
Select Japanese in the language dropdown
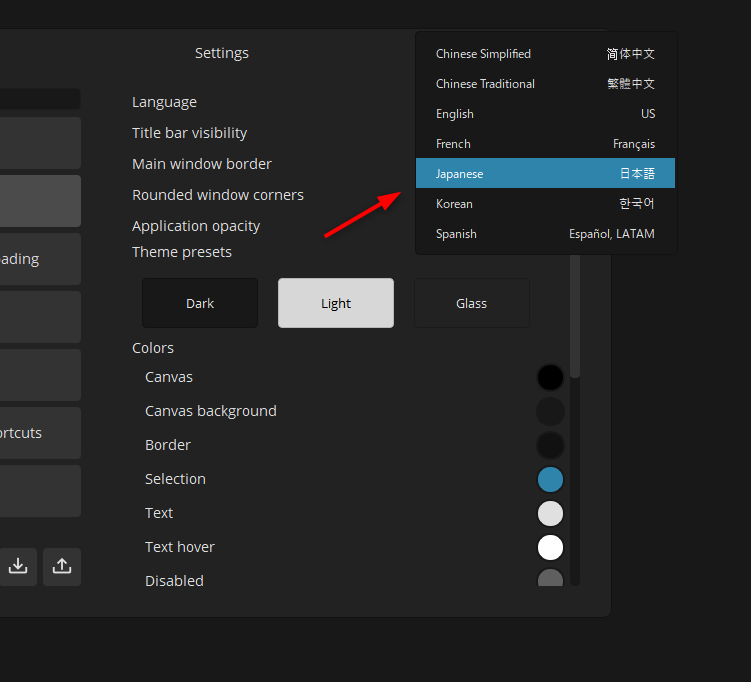point(545,173)
